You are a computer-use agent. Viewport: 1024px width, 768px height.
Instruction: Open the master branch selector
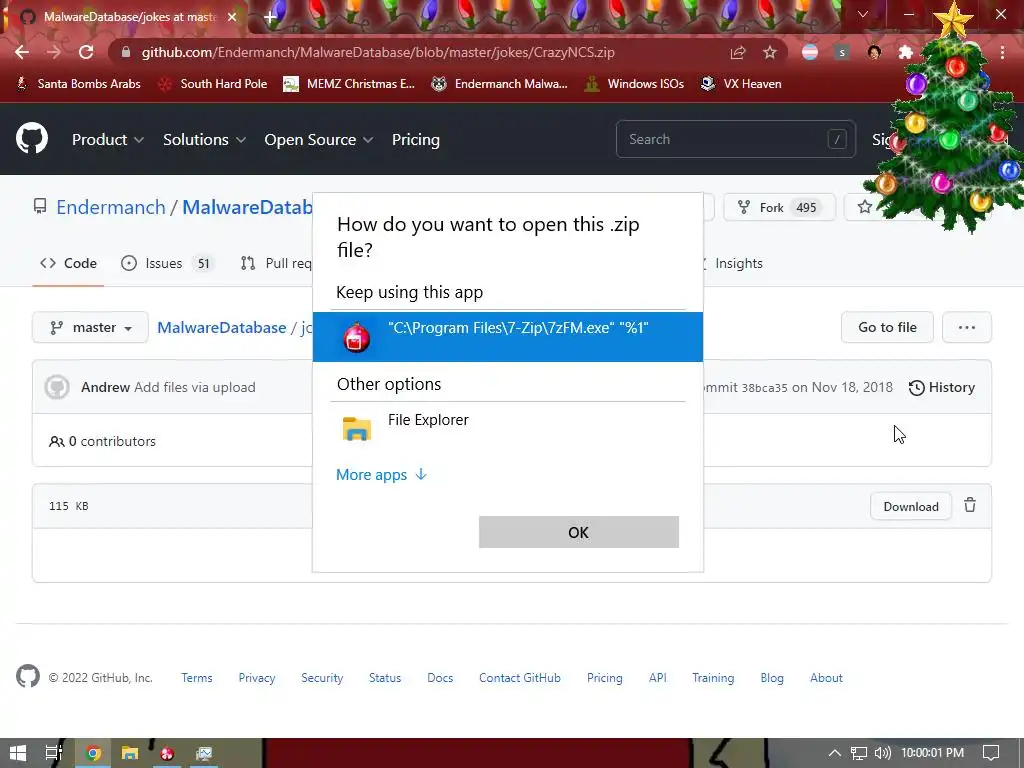tap(90, 327)
